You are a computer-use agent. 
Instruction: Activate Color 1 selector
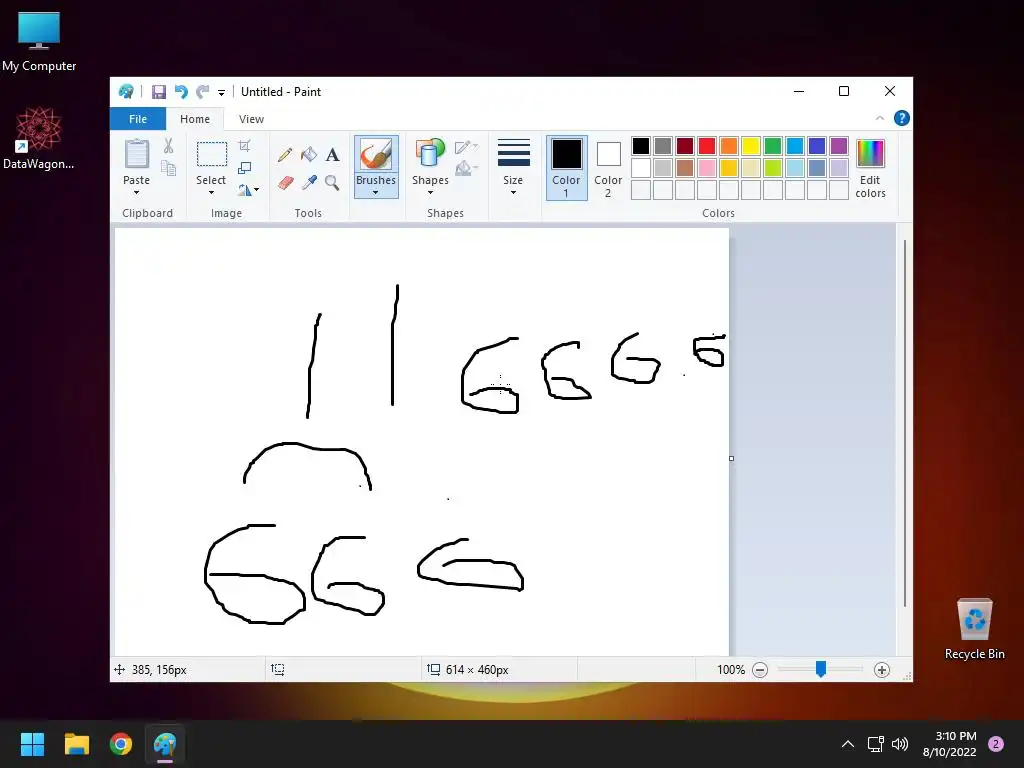(566, 168)
